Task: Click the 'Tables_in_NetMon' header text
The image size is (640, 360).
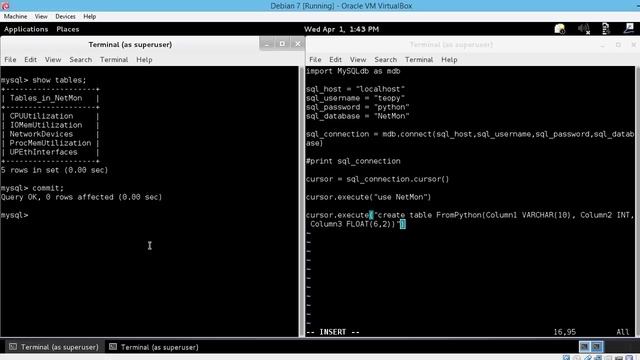Action: 46,98
